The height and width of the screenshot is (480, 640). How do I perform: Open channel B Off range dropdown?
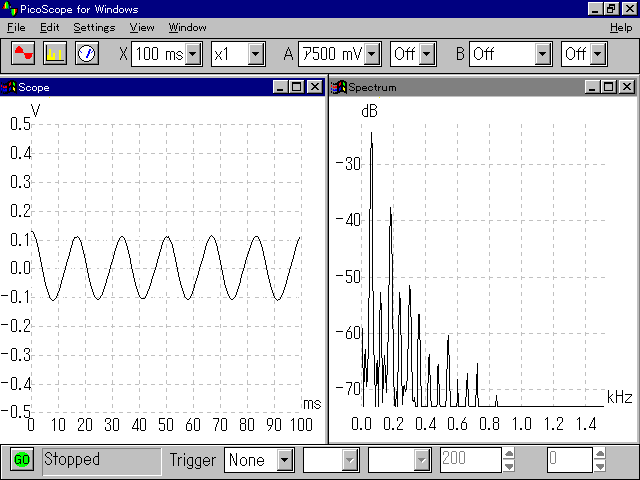543,54
